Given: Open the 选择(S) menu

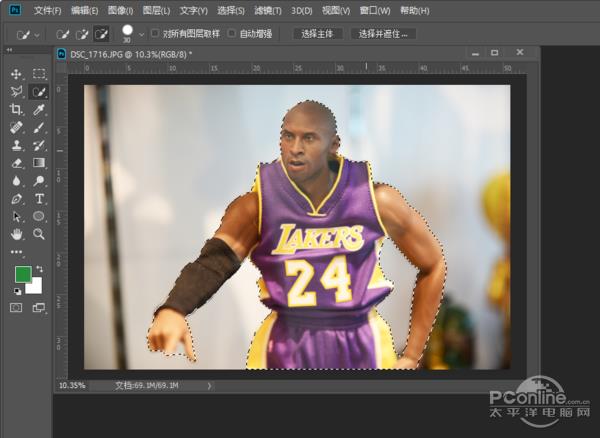Looking at the screenshot, I should click(231, 11).
